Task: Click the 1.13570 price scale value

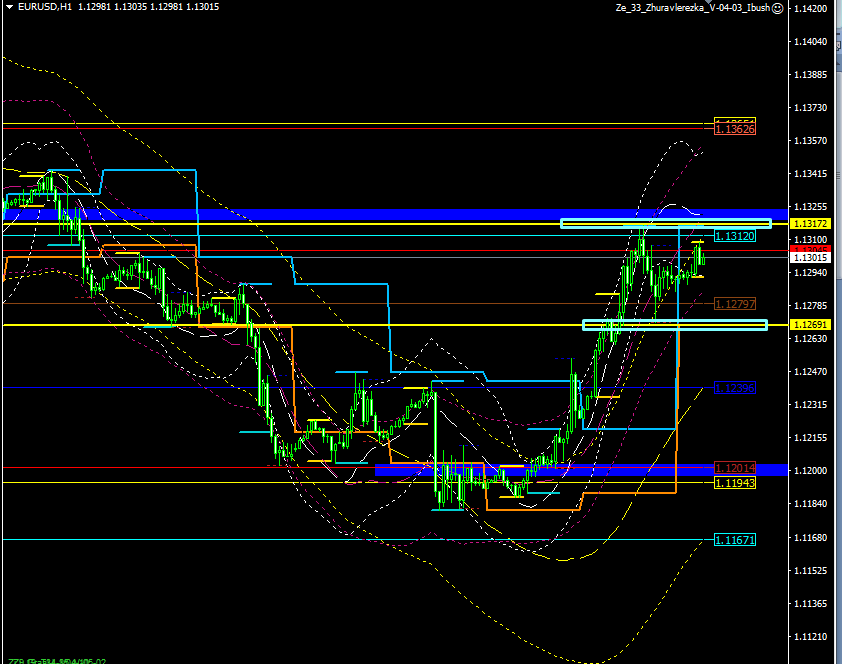Action: coord(810,141)
